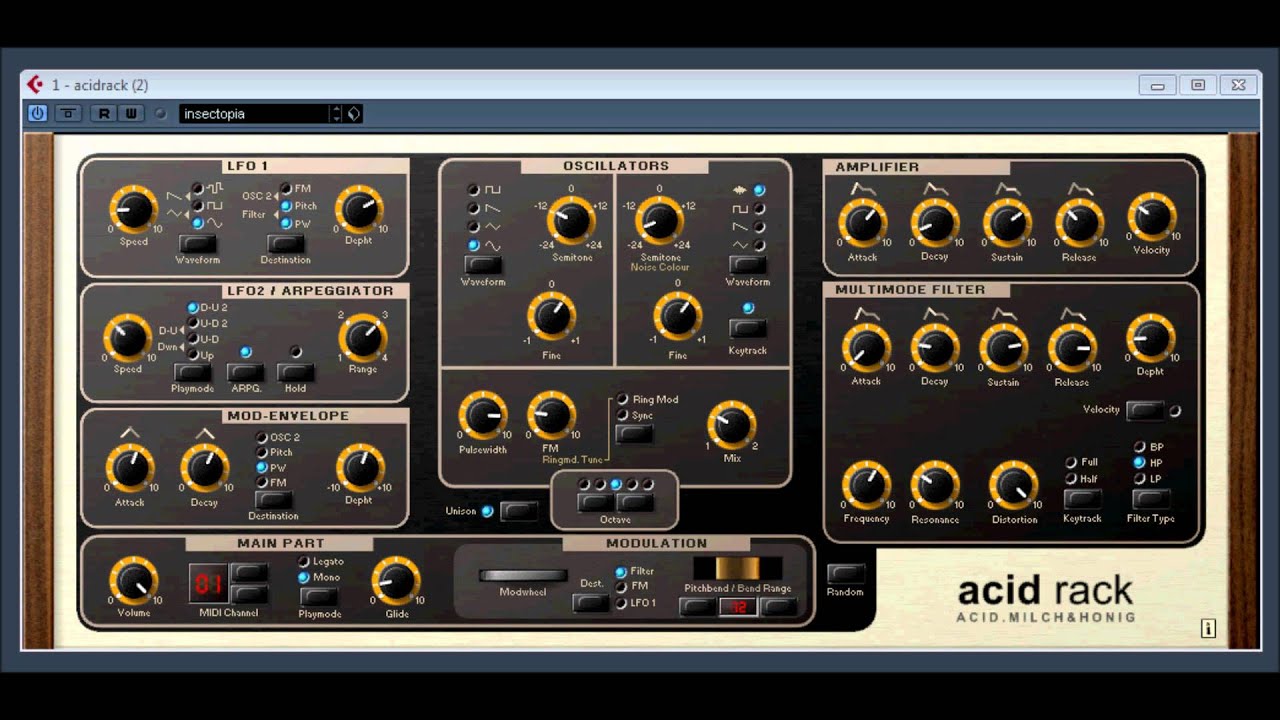This screenshot has width=1280, height=720.
Task: Click the filter Keytrack Full/Half button
Action: point(1083,498)
